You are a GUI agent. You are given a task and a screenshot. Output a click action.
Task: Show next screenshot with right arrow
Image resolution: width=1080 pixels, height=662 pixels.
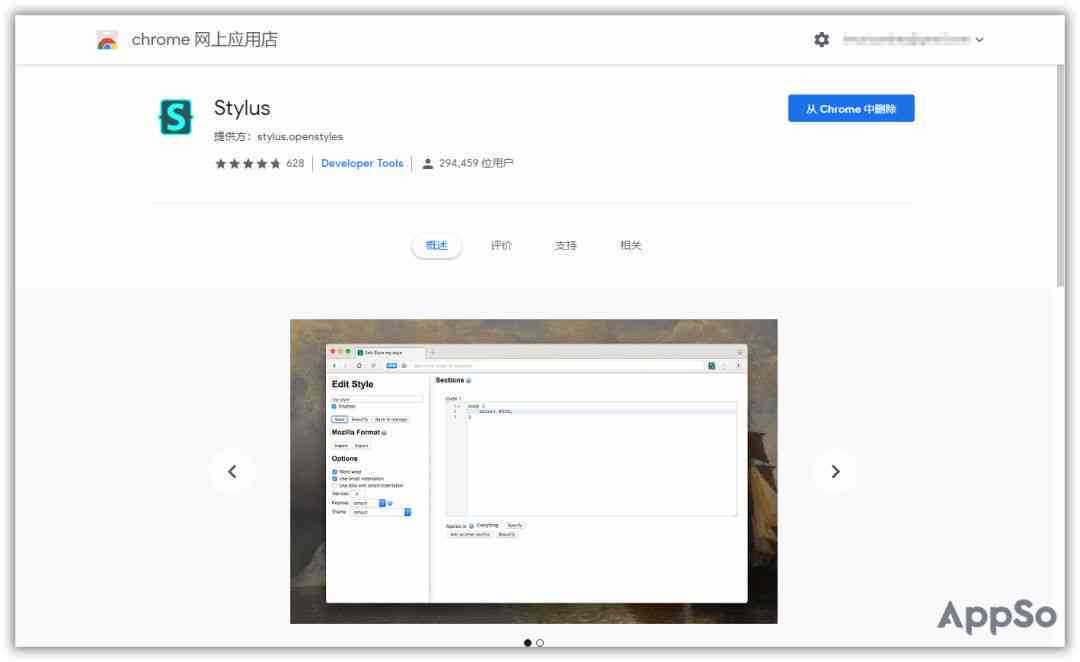click(835, 472)
